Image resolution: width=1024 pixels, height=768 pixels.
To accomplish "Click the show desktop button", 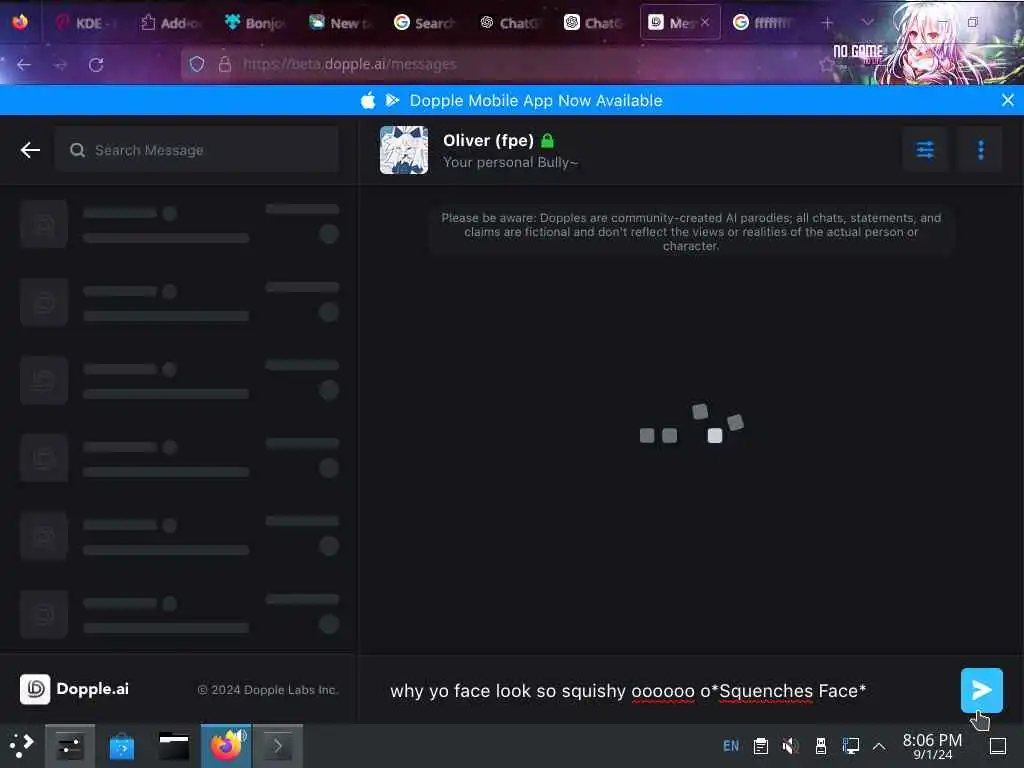I will coord(998,746).
